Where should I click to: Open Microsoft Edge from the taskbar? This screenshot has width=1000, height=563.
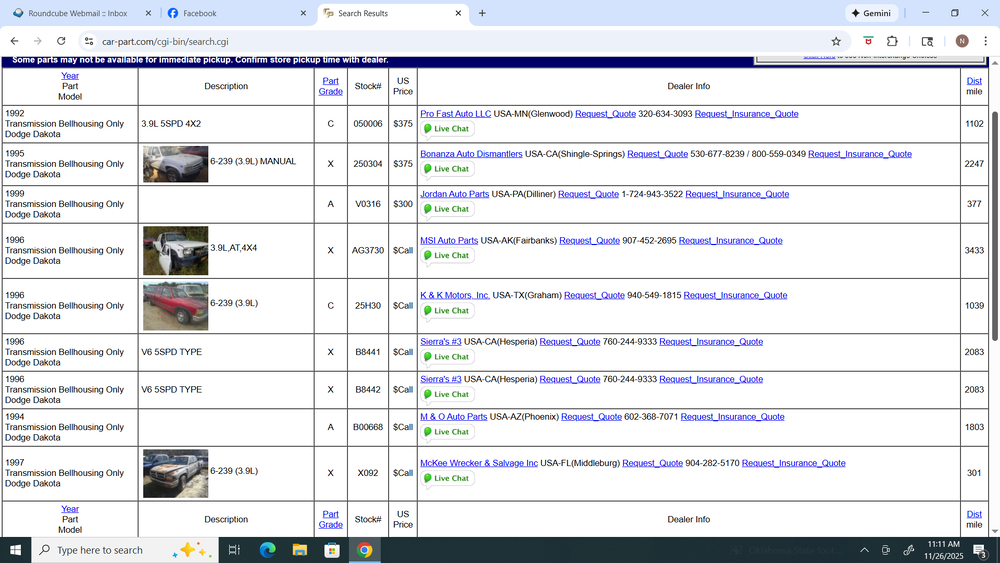[268, 550]
